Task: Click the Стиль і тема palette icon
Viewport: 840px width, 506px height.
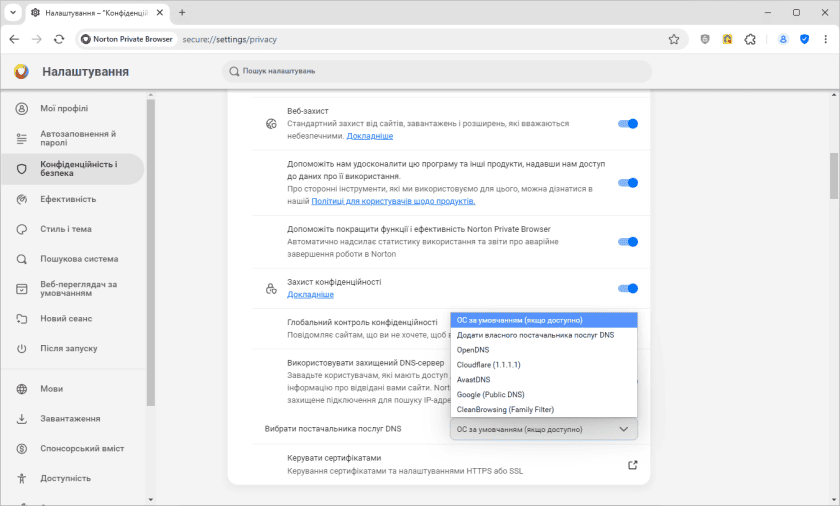Action: point(21,229)
